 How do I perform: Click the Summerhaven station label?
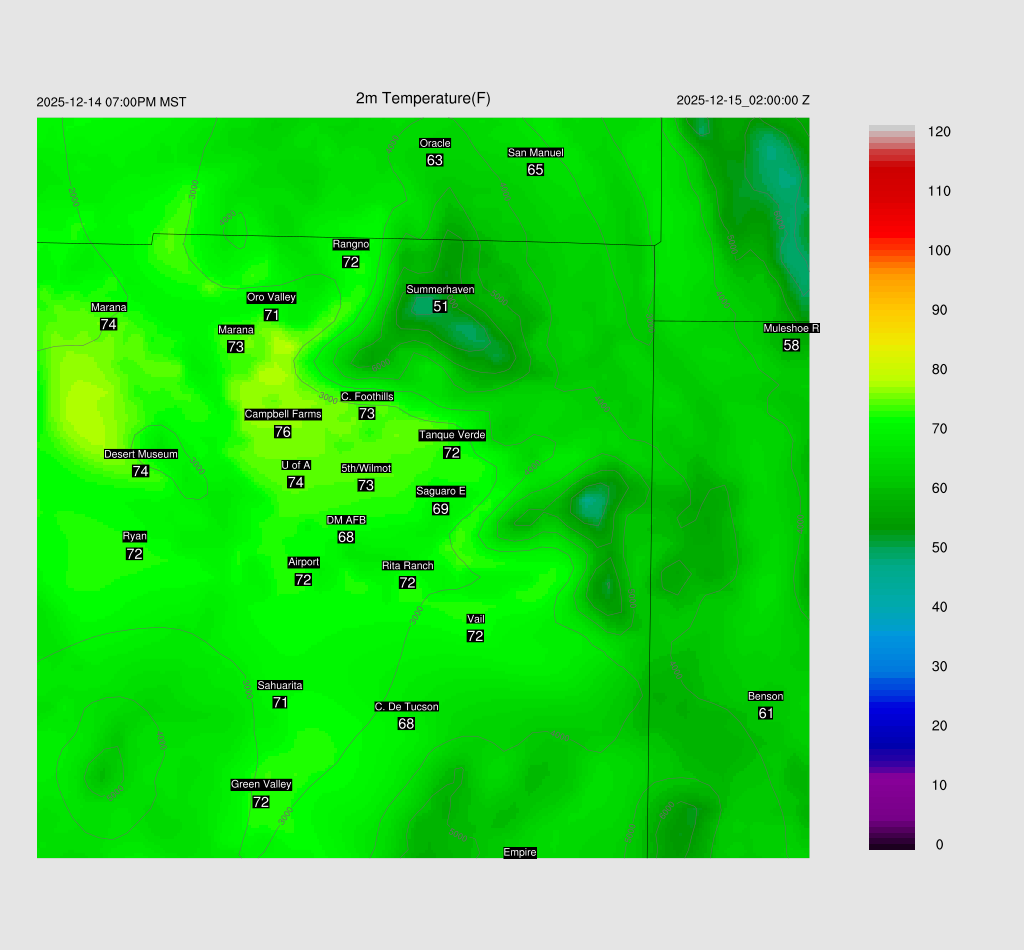(440, 290)
